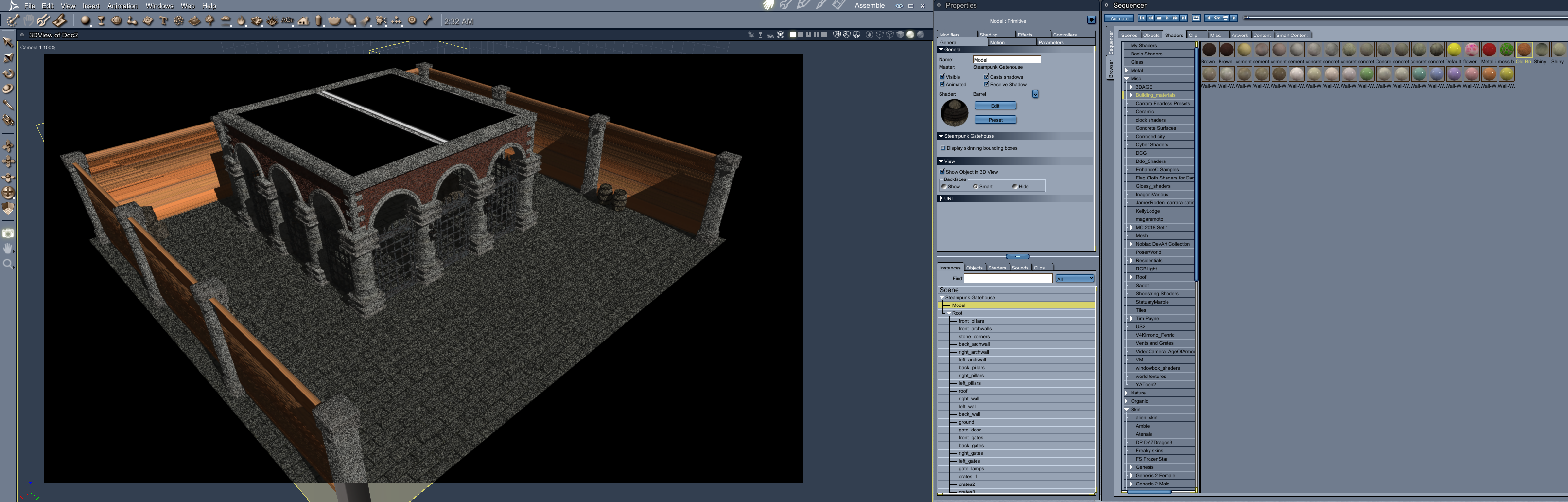The height and width of the screenshot is (502, 1568).
Task: Toggle Casts shadows checkbox
Action: [x=987, y=77]
